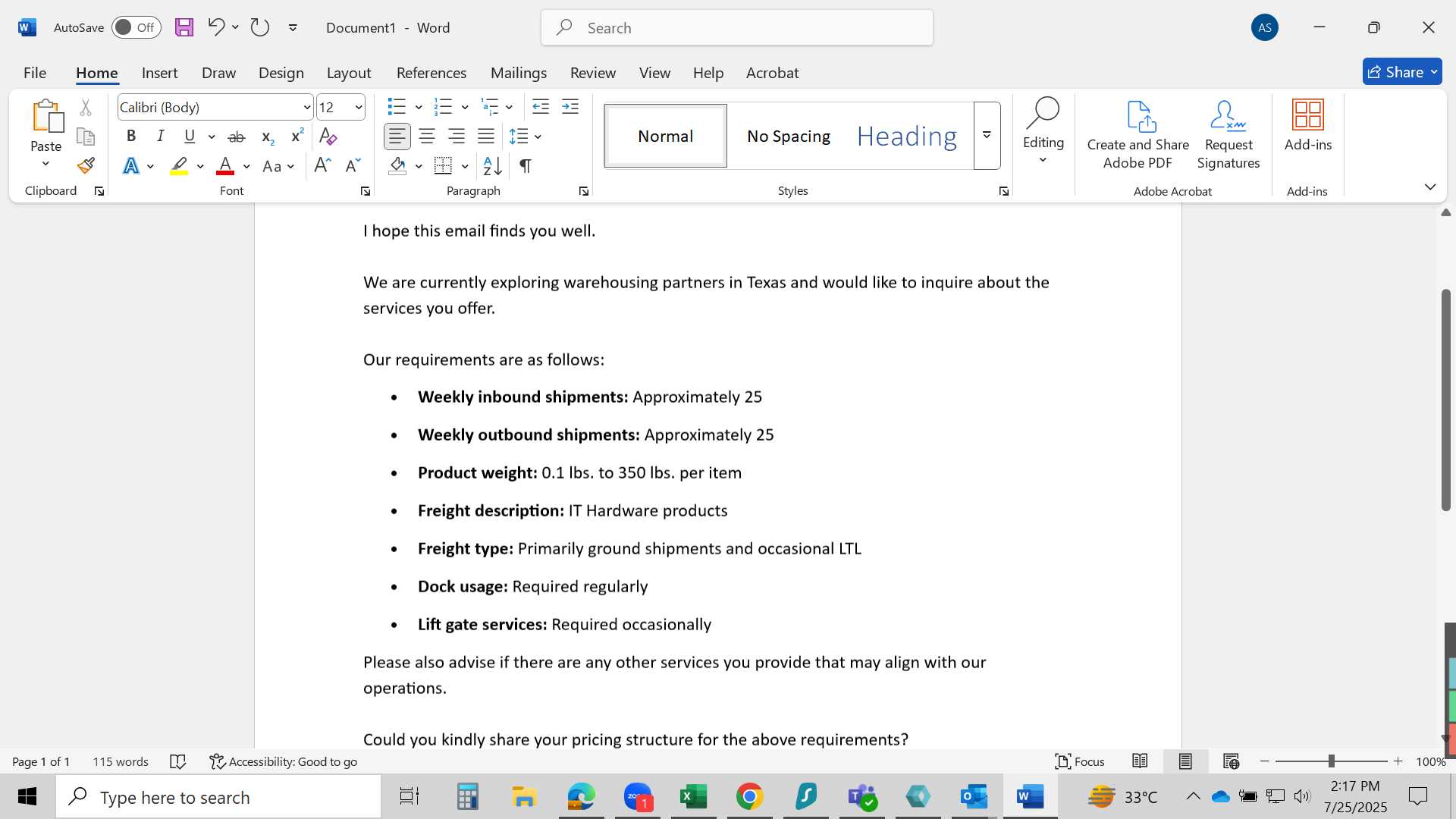Increase paragraph indent
Screen dimensions: 1456x819
pos(570,107)
